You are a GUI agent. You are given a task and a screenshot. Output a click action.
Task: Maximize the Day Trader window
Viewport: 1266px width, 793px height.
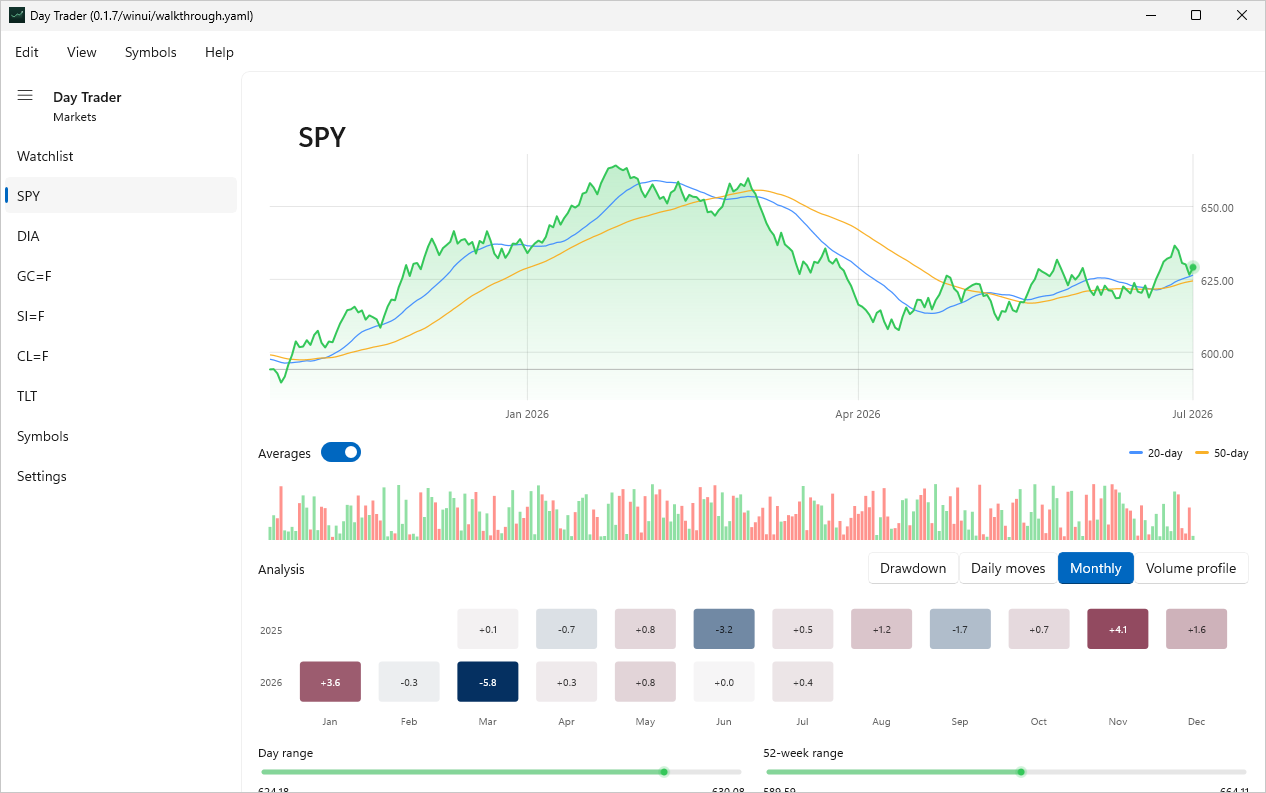coord(1196,15)
